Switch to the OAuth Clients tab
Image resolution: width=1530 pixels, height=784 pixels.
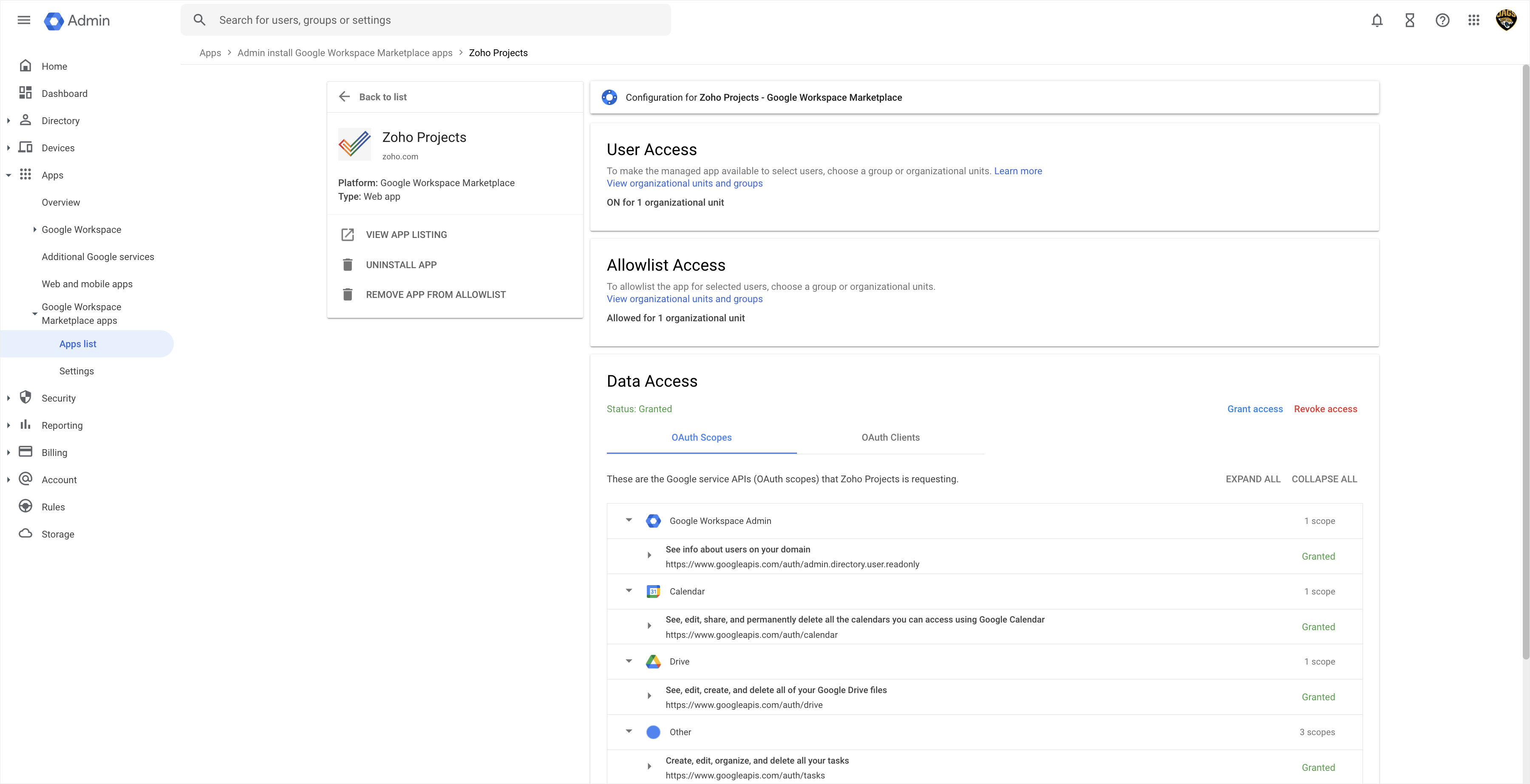coord(890,438)
